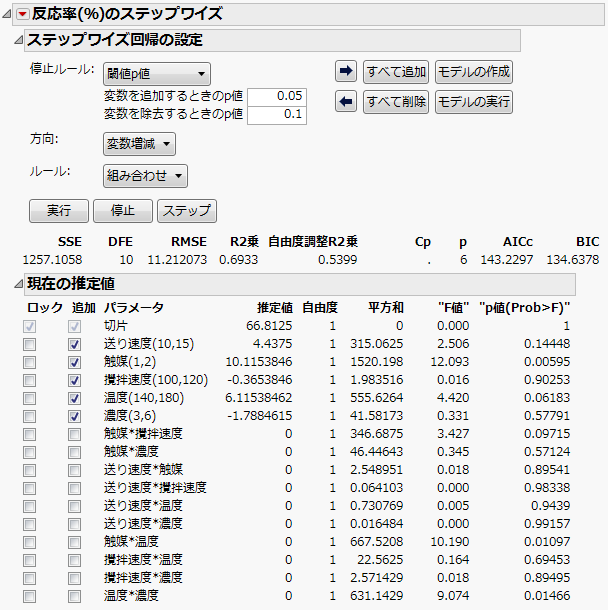Click the SSE value 1257.1058

[53, 260]
